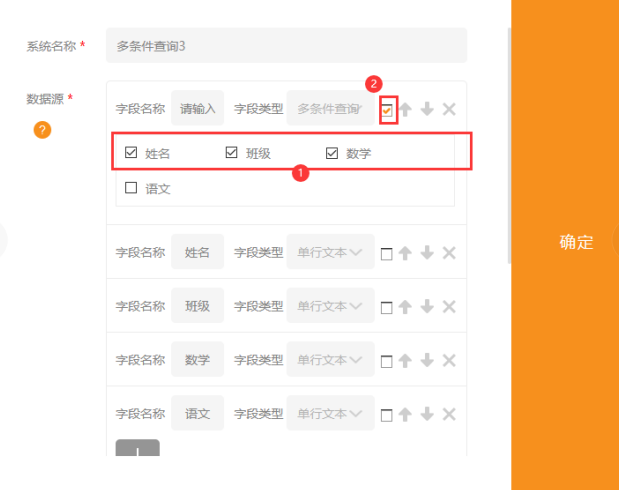
Task: Uncheck the 姓名 checkbox option
Action: [x=131, y=153]
